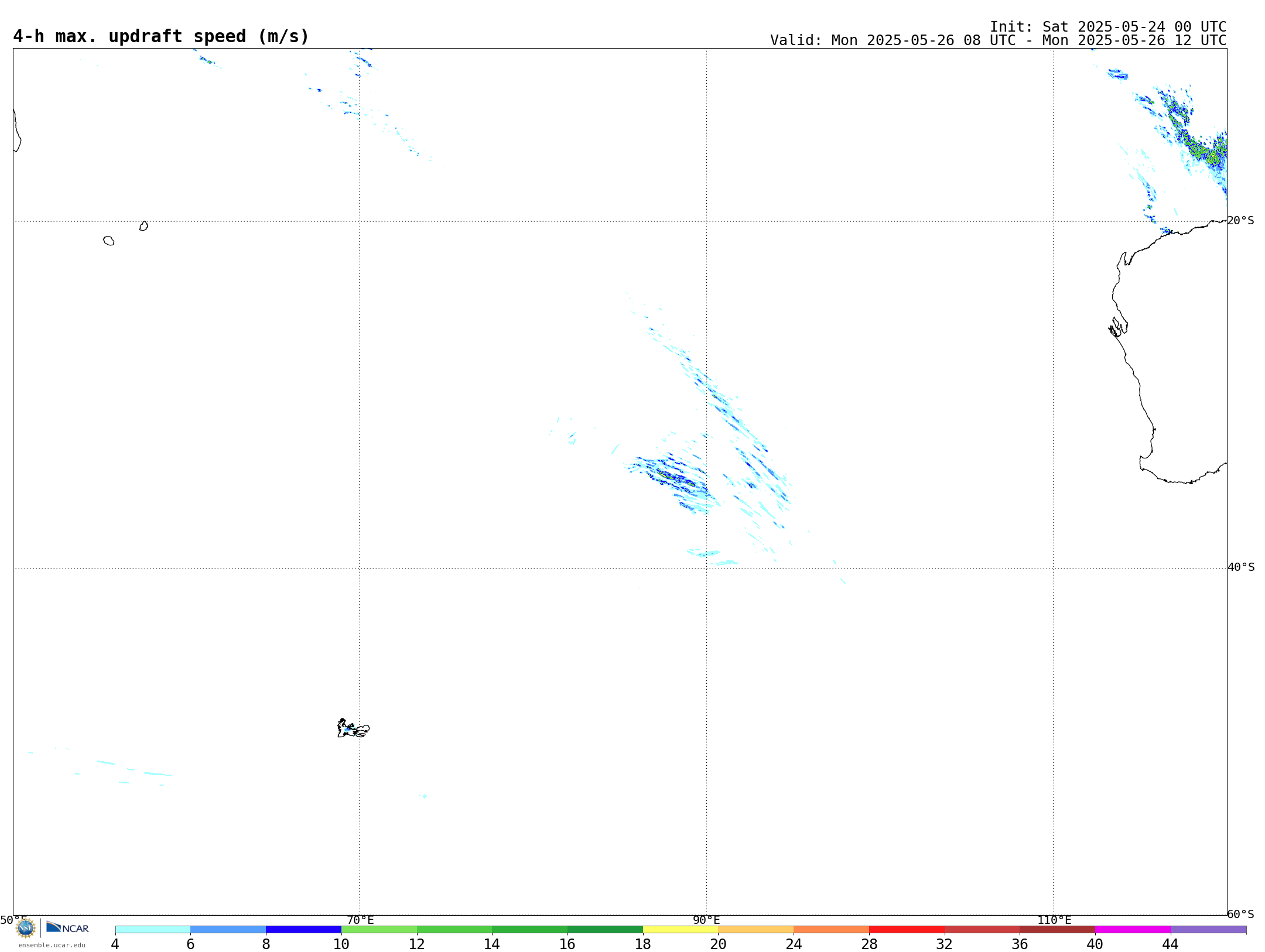The height and width of the screenshot is (952, 1265).
Task: Click the colorbar tick label 44
Action: [x=1170, y=944]
